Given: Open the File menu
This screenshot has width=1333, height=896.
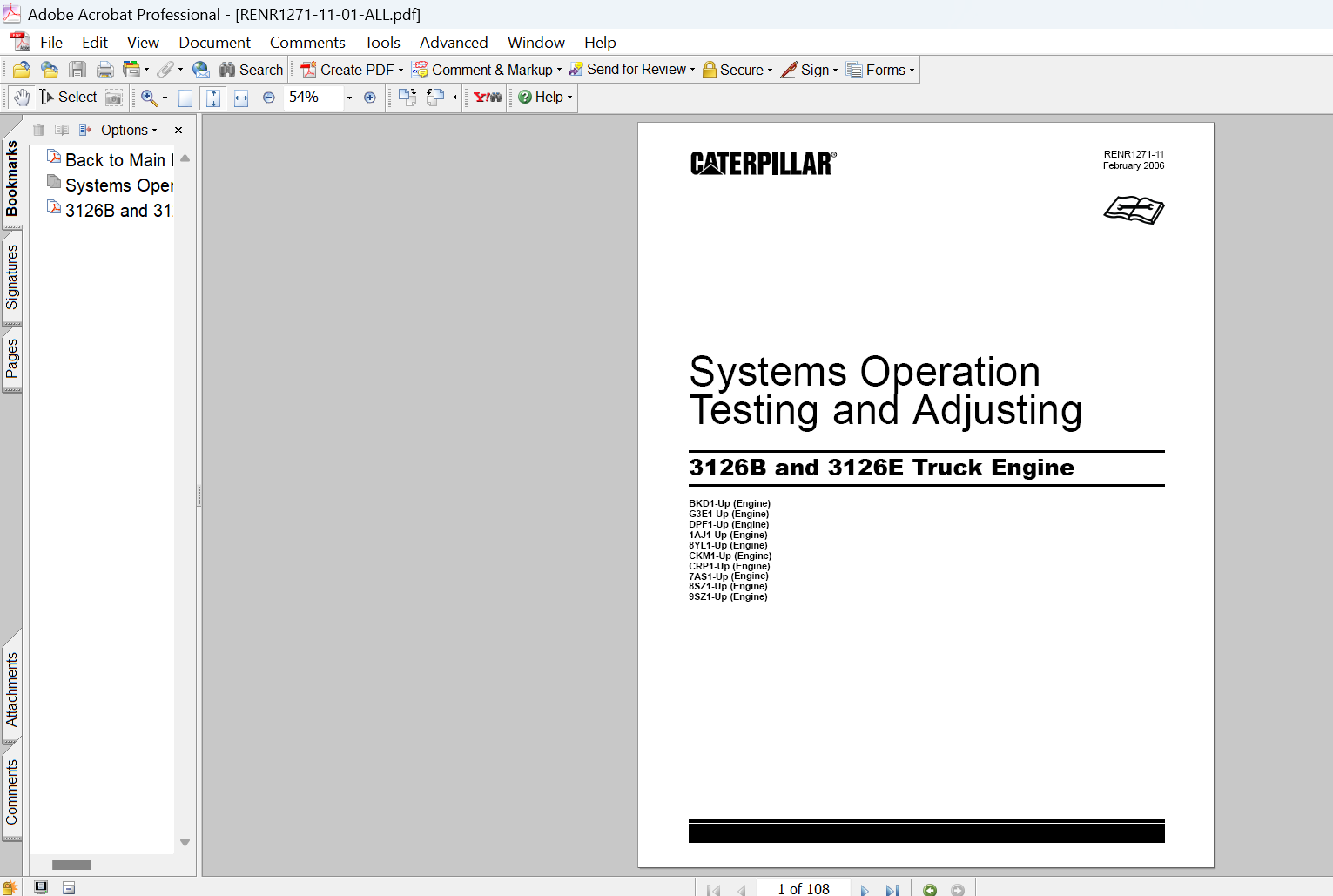Looking at the screenshot, I should click(51, 43).
